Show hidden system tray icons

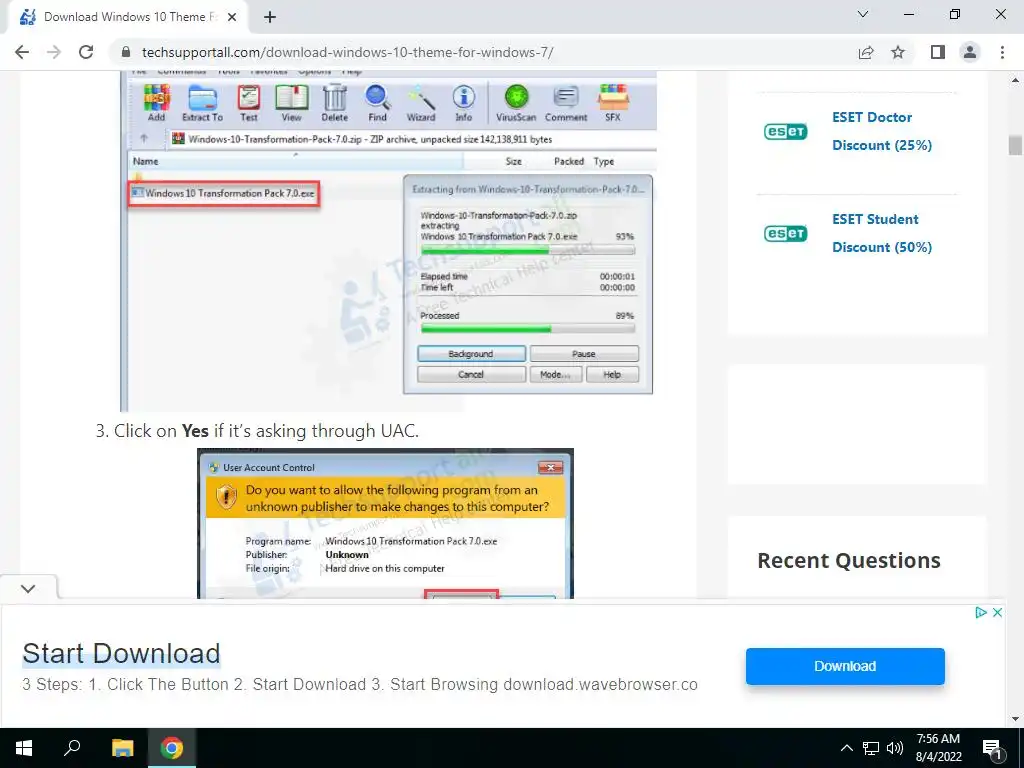coord(846,748)
